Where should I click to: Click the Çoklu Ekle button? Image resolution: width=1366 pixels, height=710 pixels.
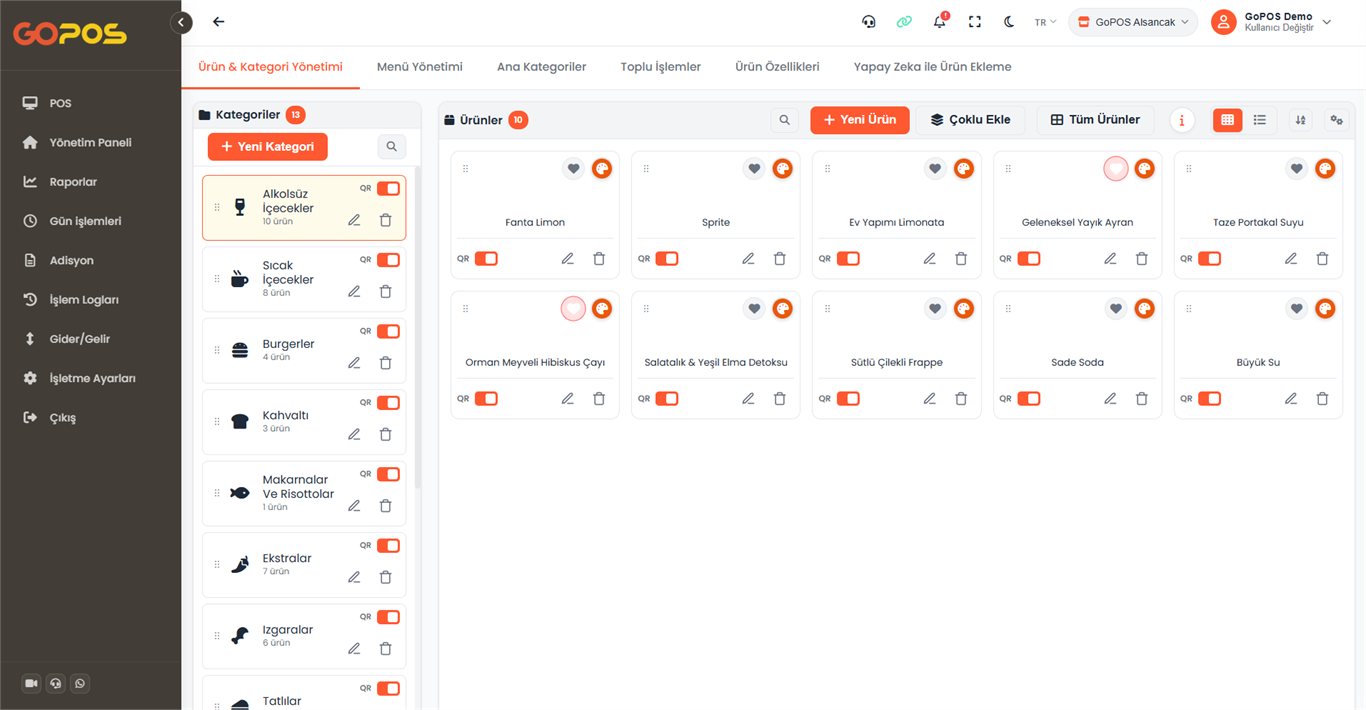970,120
